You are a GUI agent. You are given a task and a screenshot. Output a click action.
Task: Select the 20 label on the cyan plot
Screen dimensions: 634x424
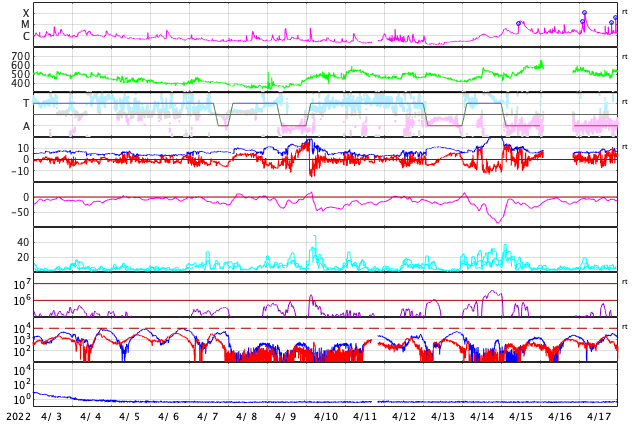click(x=23, y=257)
